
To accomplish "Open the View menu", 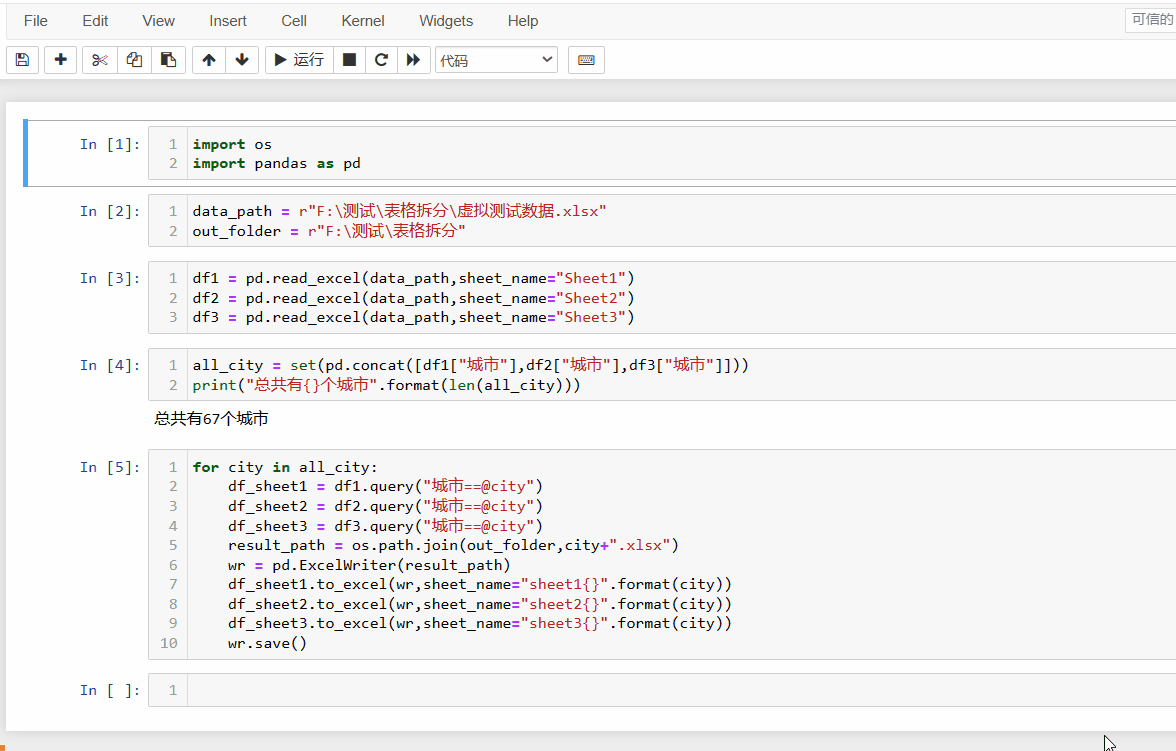I will [x=158, y=21].
